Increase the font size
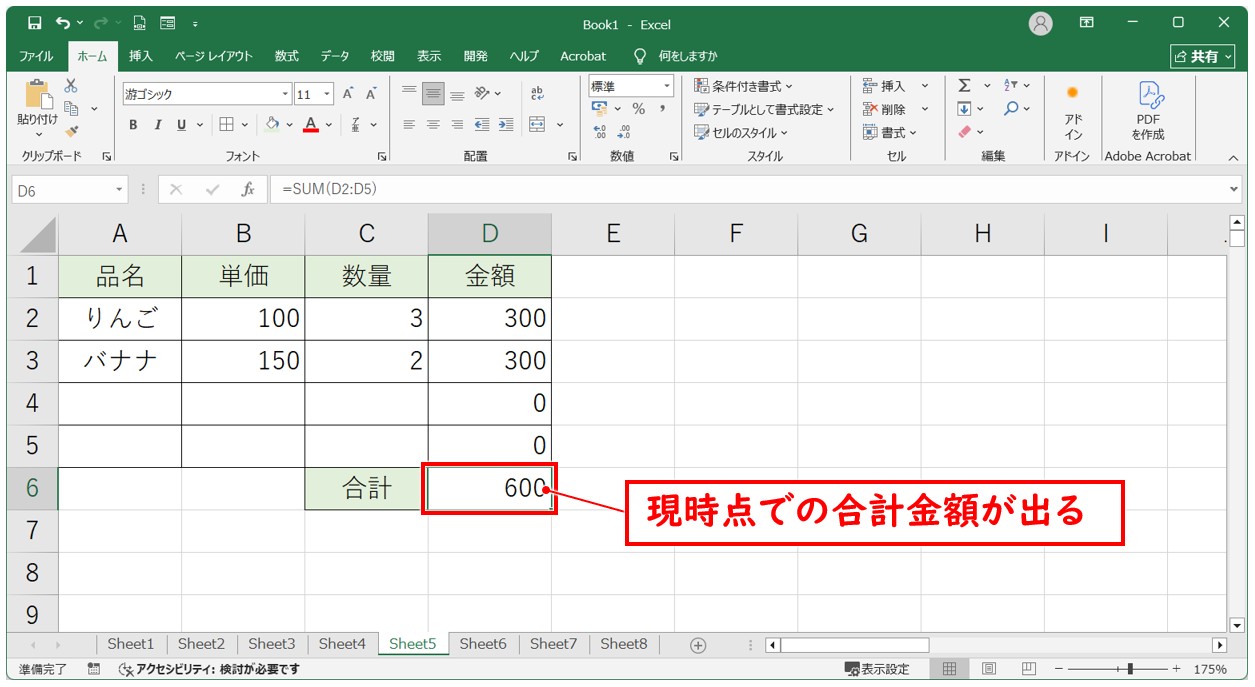This screenshot has height=687, width=1255. click(348, 94)
